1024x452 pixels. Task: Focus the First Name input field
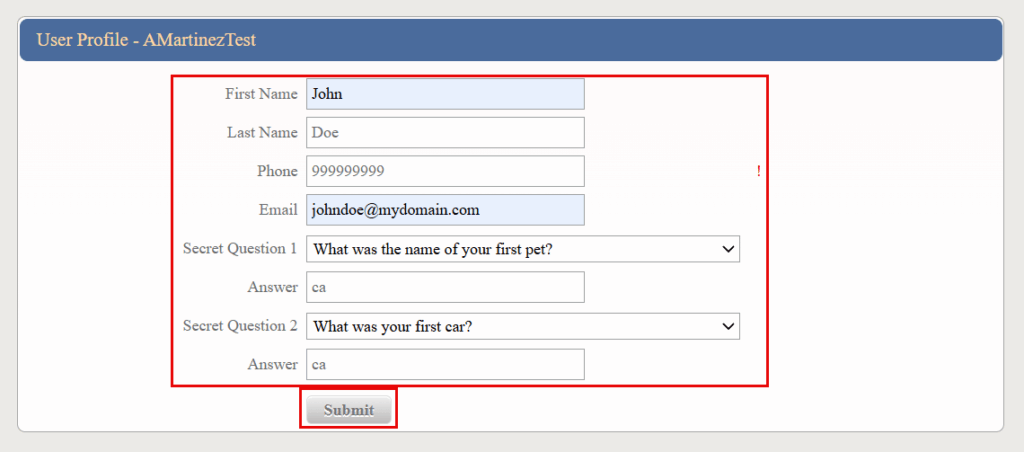[445, 94]
